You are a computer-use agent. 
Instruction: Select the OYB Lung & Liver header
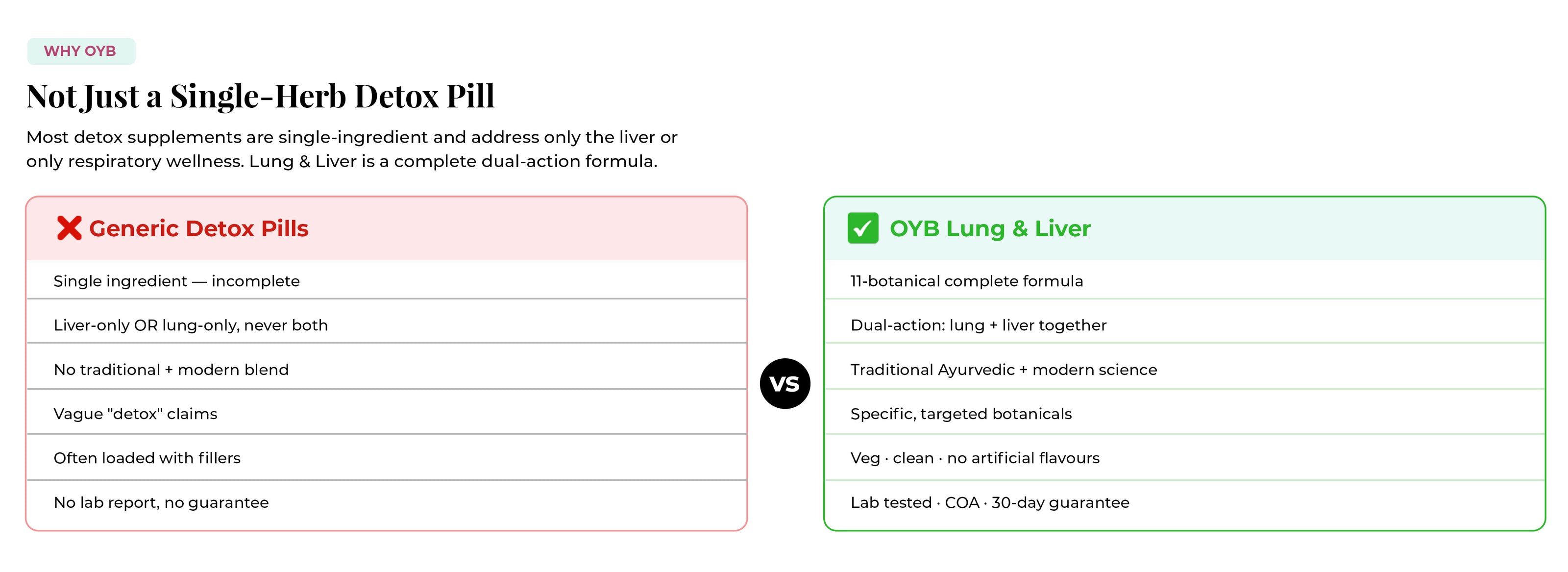point(1184,229)
